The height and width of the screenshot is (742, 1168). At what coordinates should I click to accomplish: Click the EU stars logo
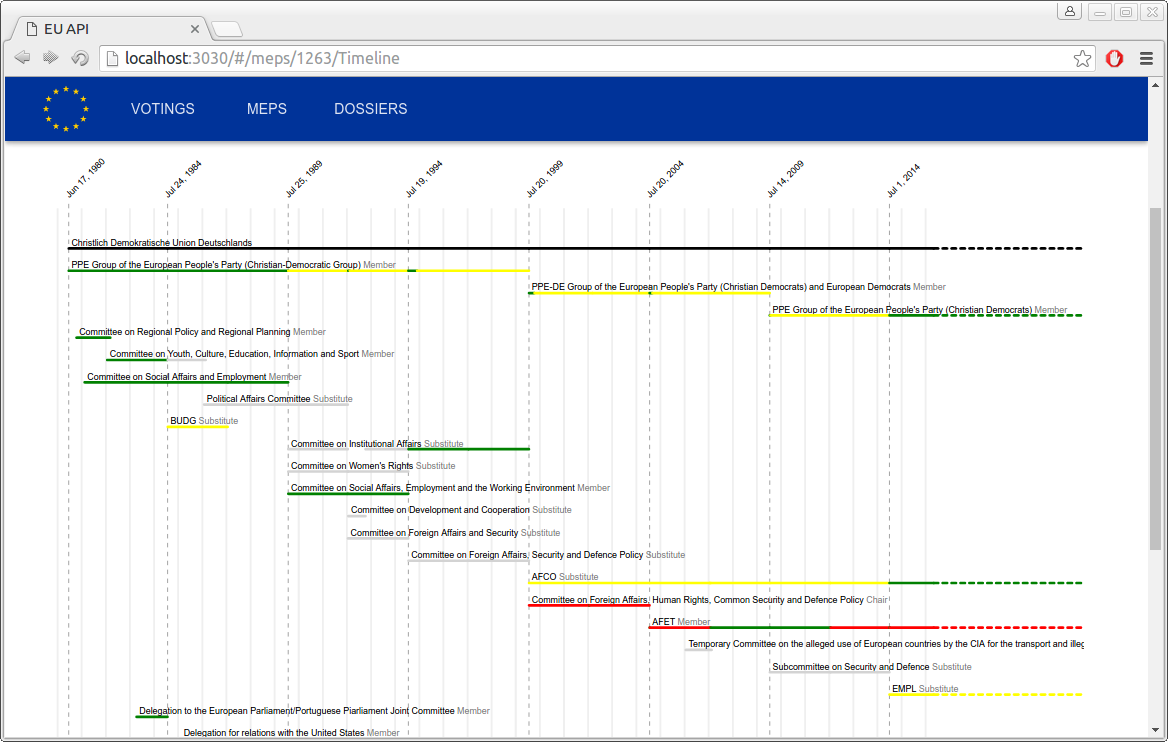(66, 109)
